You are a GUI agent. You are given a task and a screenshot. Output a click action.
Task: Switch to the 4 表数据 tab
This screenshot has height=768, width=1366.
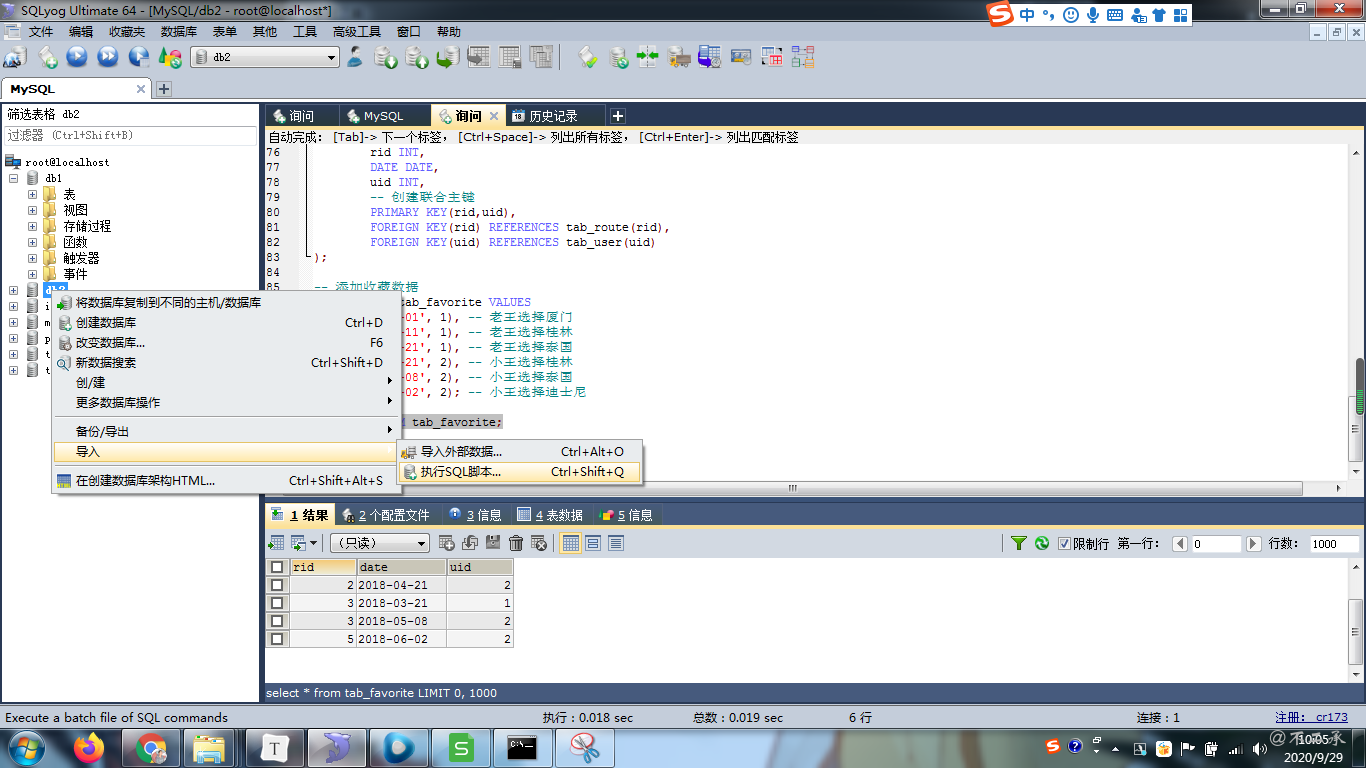[x=550, y=515]
